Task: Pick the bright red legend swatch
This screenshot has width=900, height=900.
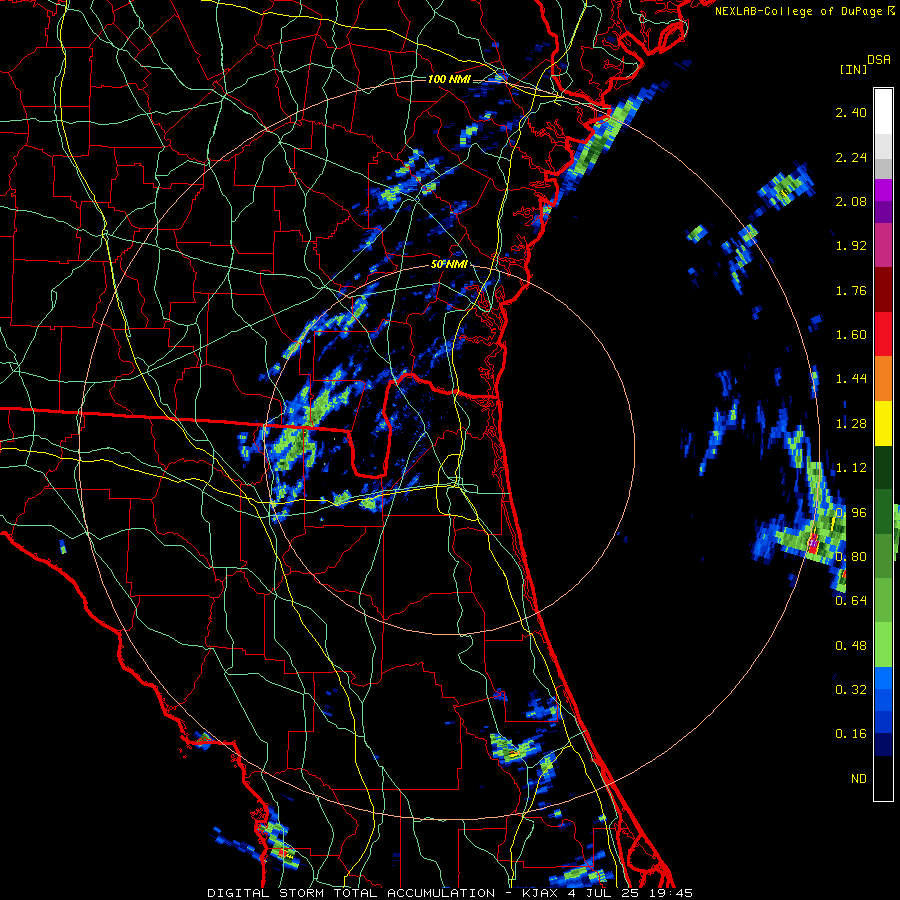Action: pyautogui.click(x=883, y=334)
